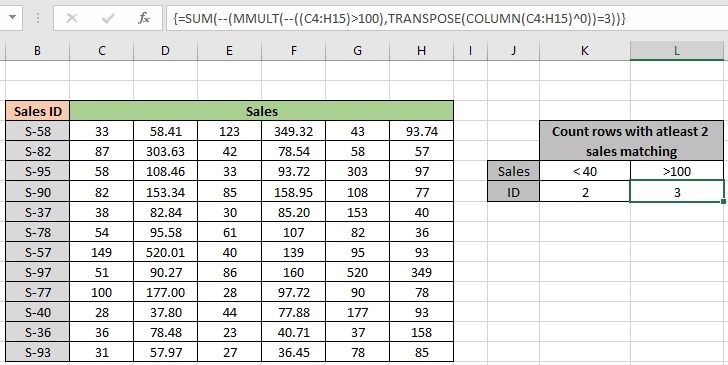728x365 pixels.
Task: Select the '< 40' criteria cell
Action: click(585, 171)
